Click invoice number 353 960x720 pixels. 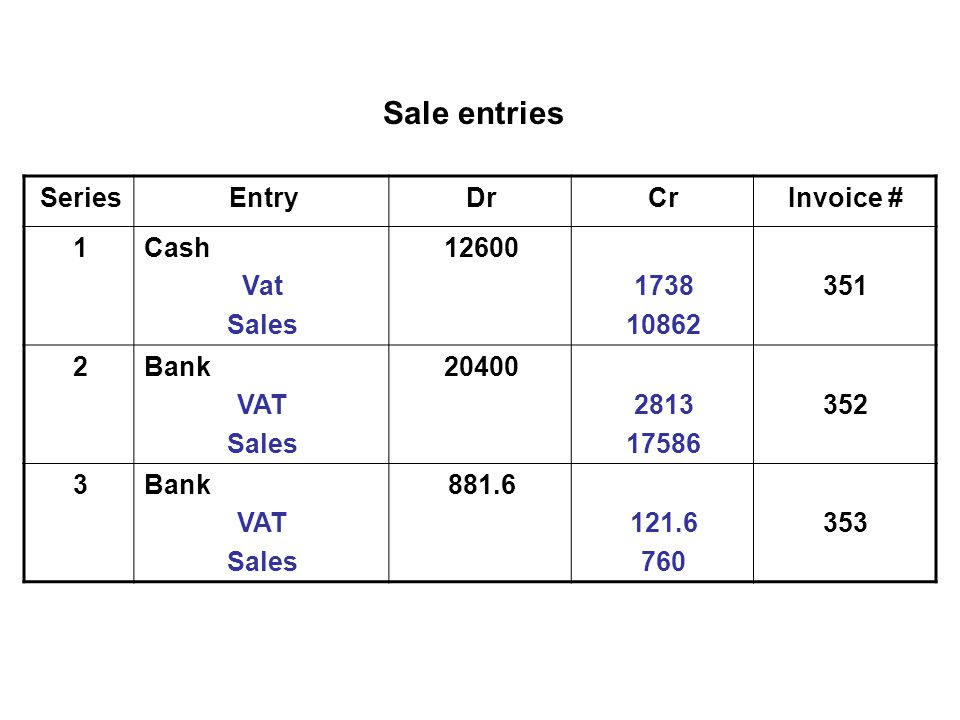tap(845, 523)
